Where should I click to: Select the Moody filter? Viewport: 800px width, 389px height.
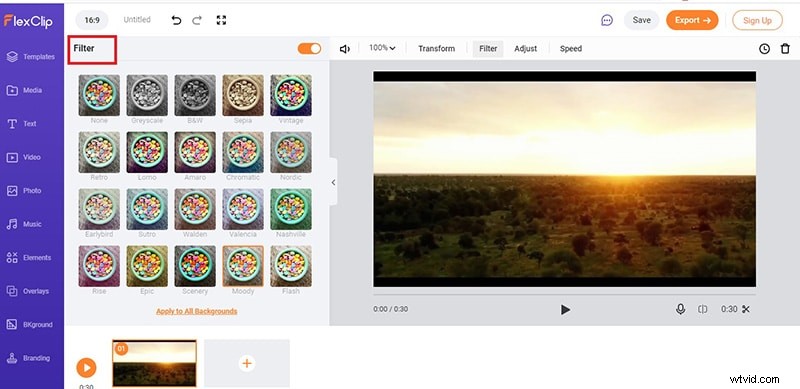coord(243,266)
